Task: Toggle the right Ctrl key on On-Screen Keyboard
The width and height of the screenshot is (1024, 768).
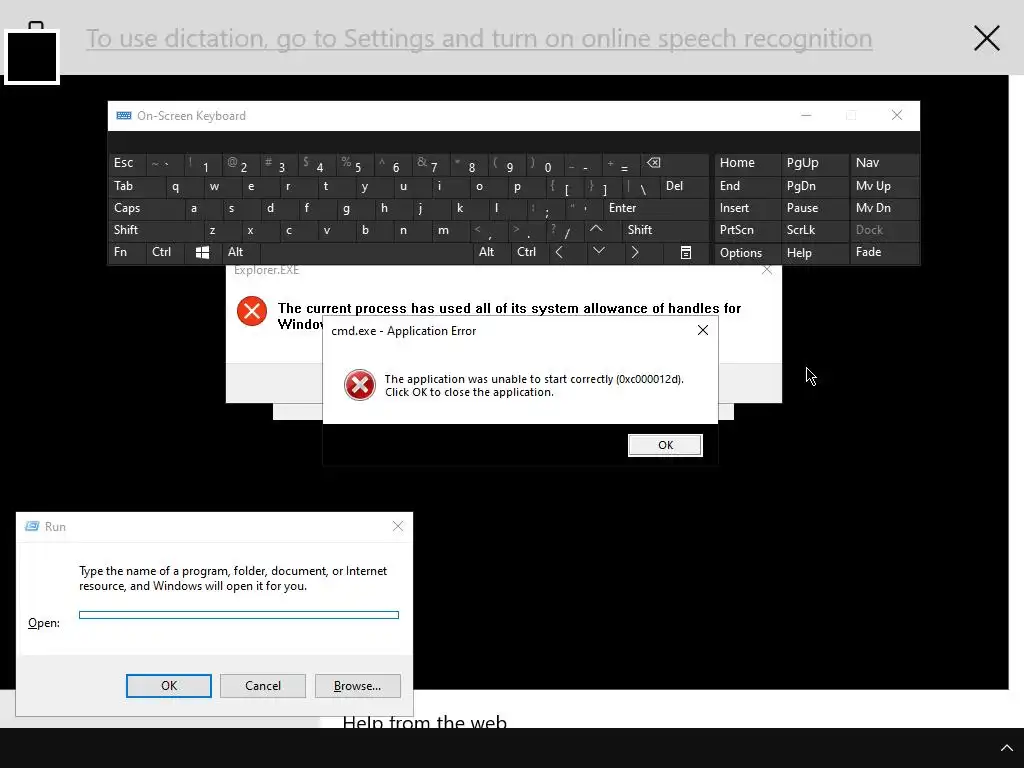Action: point(529,252)
